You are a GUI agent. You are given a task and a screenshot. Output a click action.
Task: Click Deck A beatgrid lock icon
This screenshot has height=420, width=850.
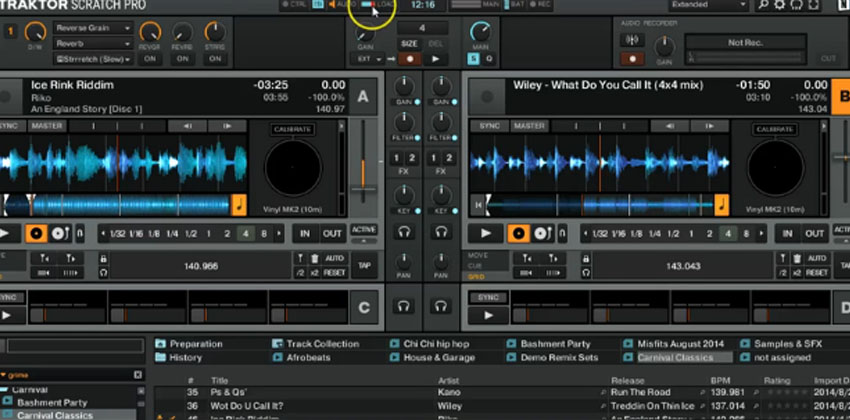point(104,259)
